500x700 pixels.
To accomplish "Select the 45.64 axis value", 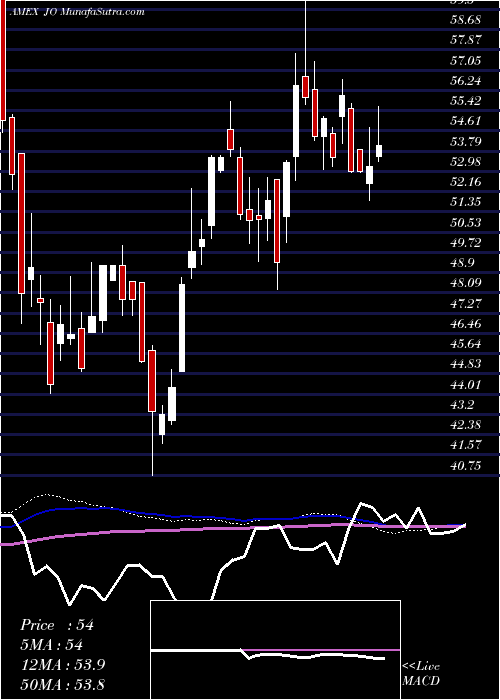I will [466, 344].
